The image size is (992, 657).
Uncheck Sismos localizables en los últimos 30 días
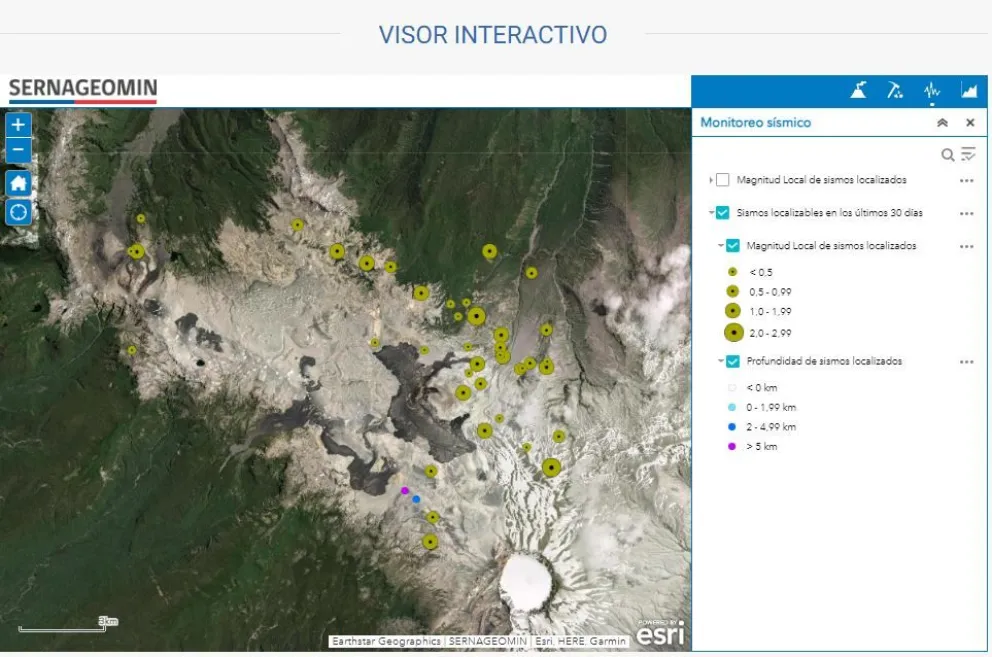point(723,213)
